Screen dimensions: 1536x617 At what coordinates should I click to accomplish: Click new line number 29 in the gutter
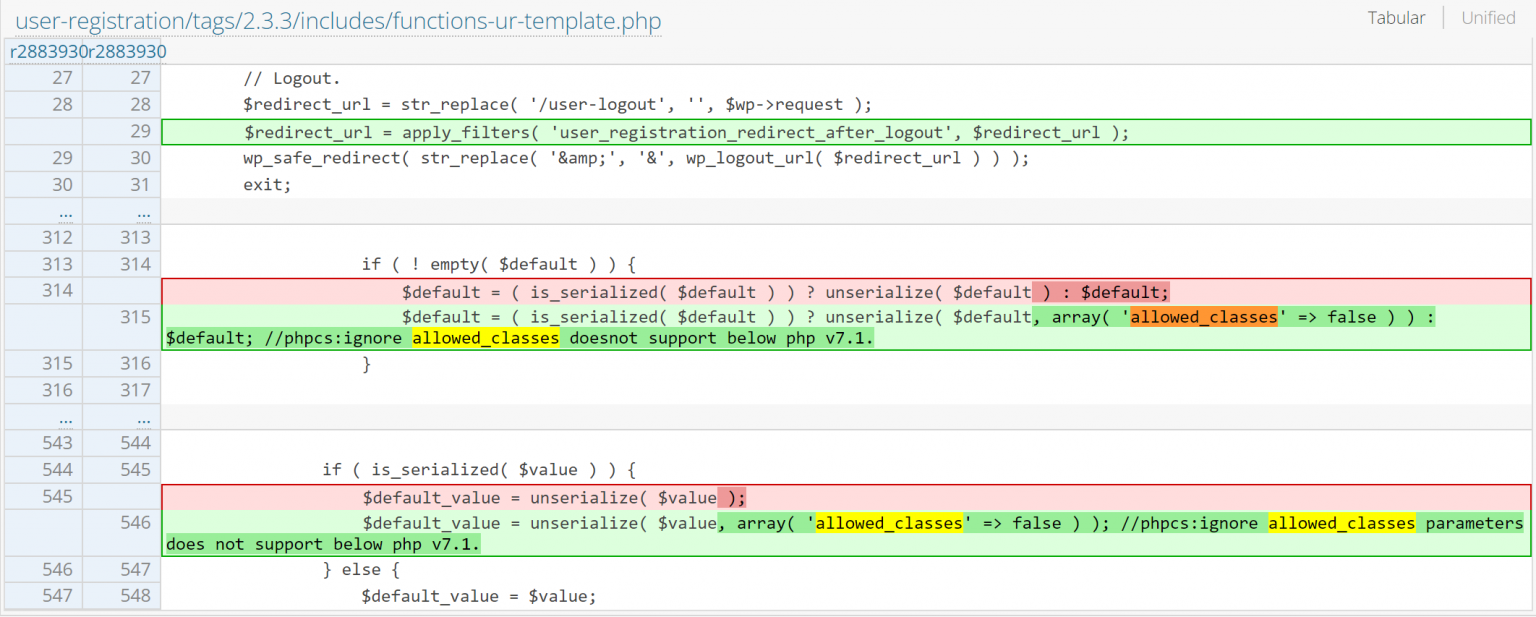(x=142, y=131)
